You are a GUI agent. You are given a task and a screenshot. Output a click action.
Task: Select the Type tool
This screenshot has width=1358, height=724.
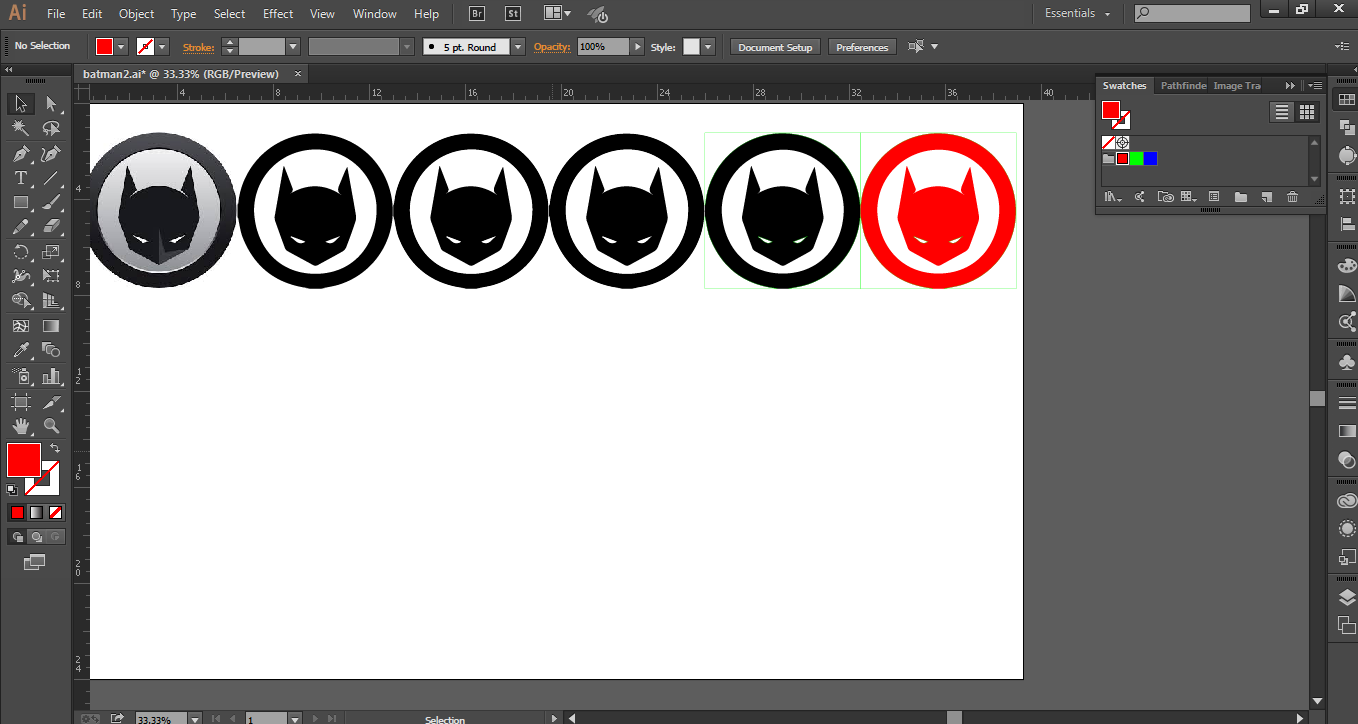[20, 177]
